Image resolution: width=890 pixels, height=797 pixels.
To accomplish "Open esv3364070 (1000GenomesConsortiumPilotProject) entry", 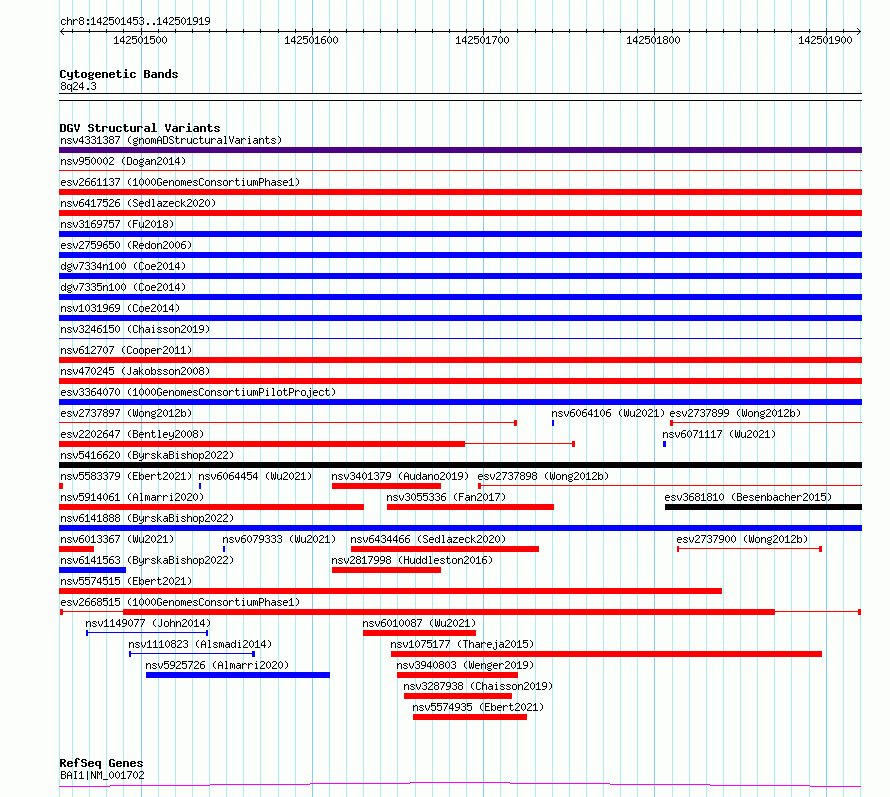I will tap(198, 392).
